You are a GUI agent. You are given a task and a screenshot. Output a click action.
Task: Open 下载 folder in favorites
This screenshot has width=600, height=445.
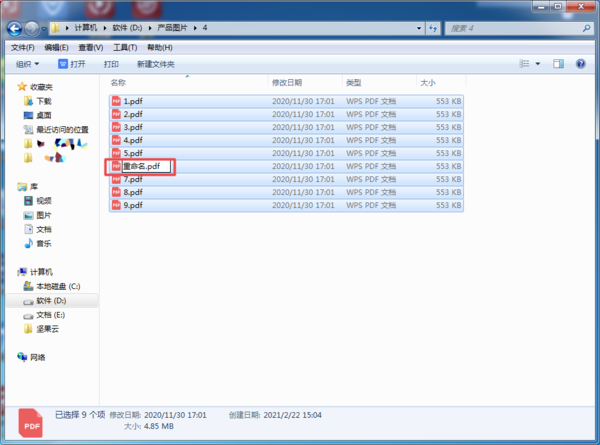(x=44, y=101)
